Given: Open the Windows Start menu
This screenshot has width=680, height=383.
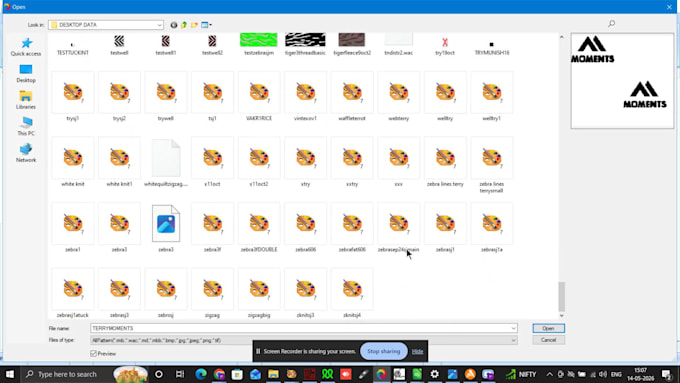Looking at the screenshot, I should coord(9,374).
